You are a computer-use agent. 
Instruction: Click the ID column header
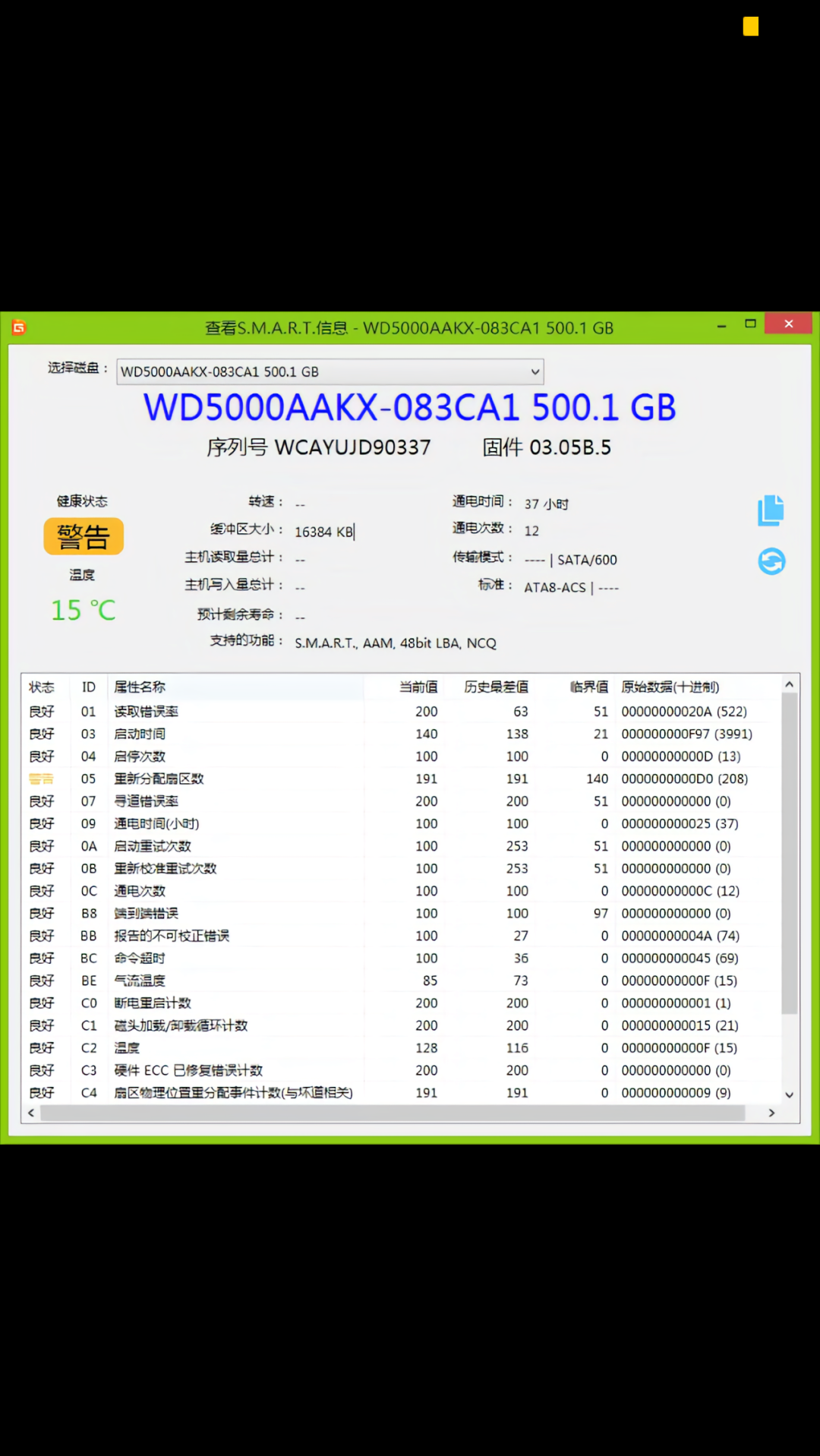[x=89, y=687]
